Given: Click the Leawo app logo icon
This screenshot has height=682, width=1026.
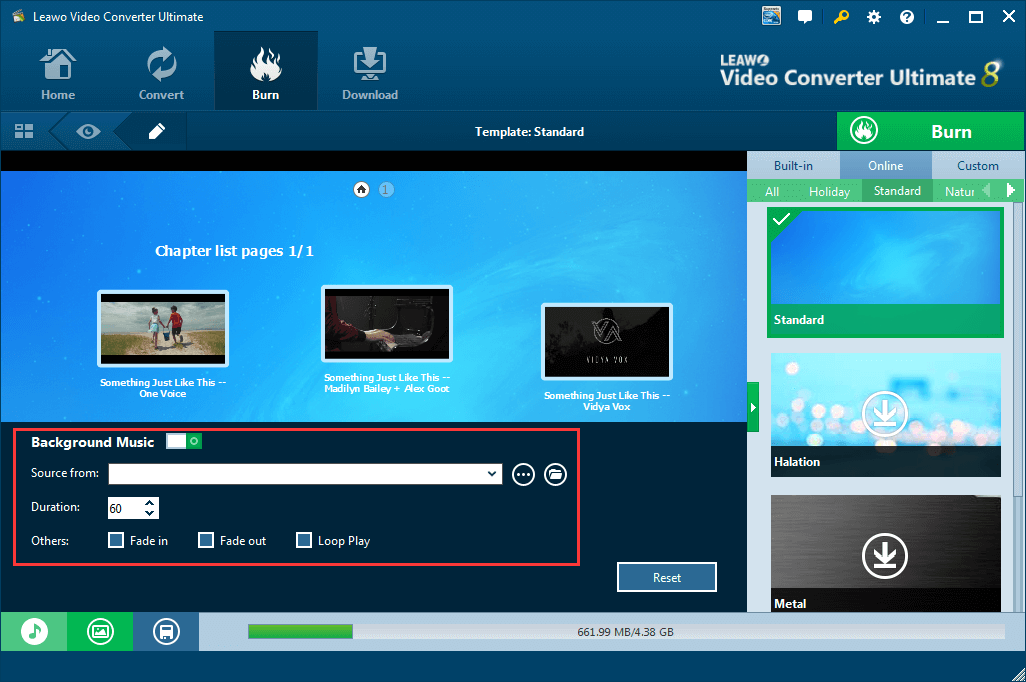Looking at the screenshot, I should point(18,16).
